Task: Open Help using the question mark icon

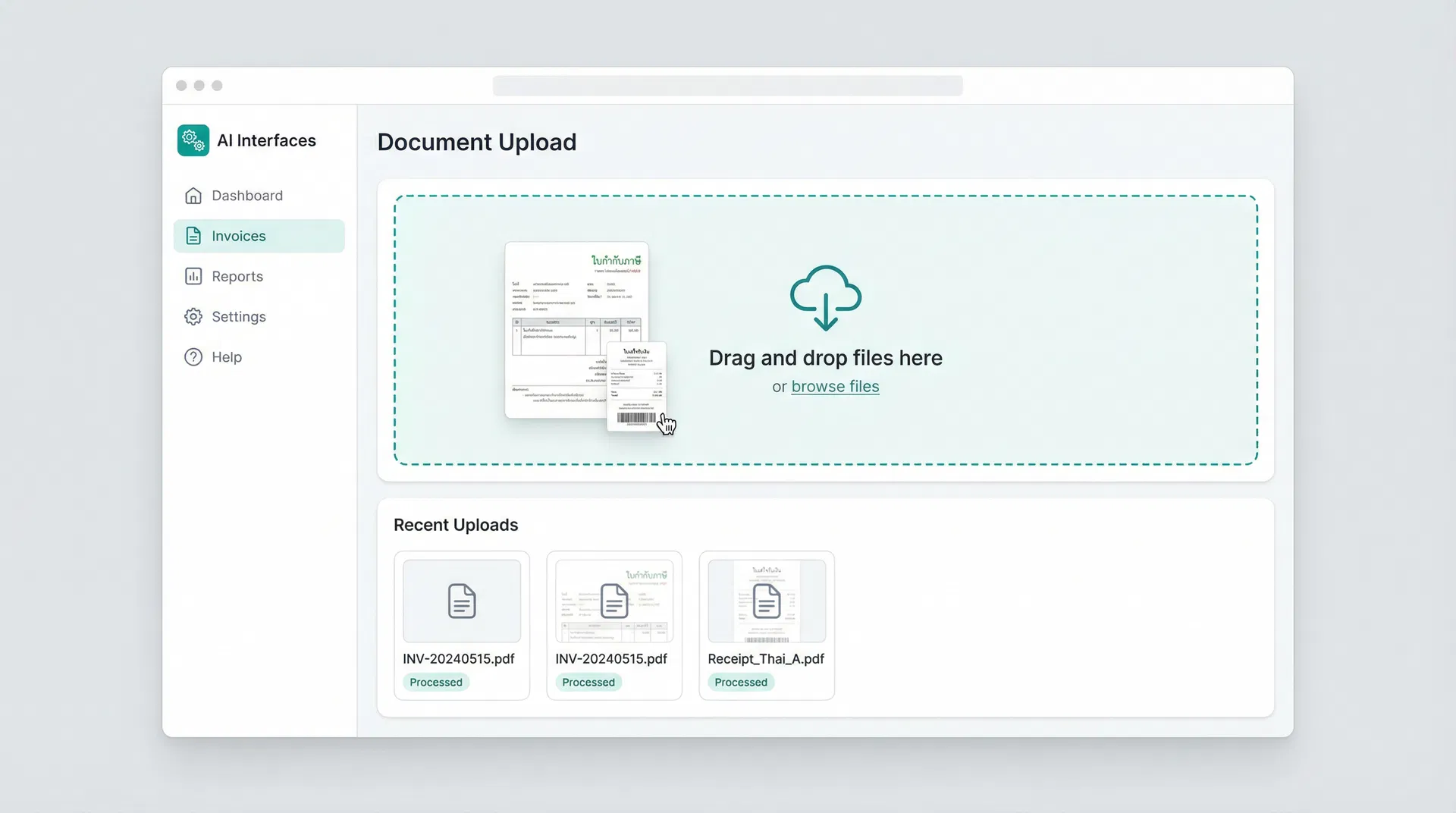Action: 193,356
